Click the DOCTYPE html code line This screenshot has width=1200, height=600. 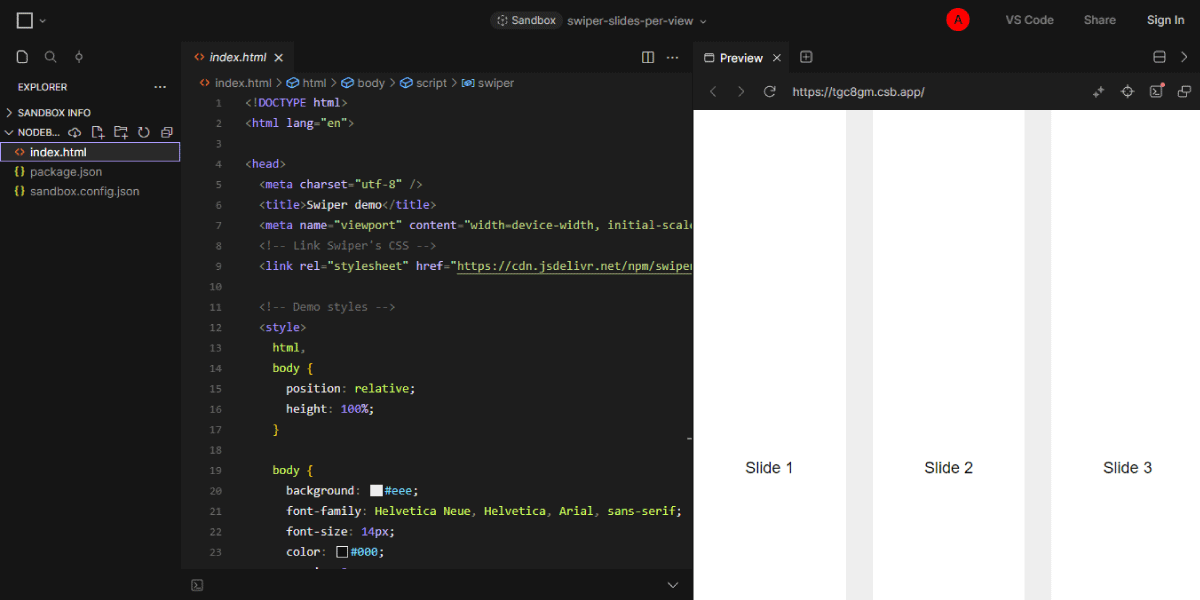click(x=296, y=103)
